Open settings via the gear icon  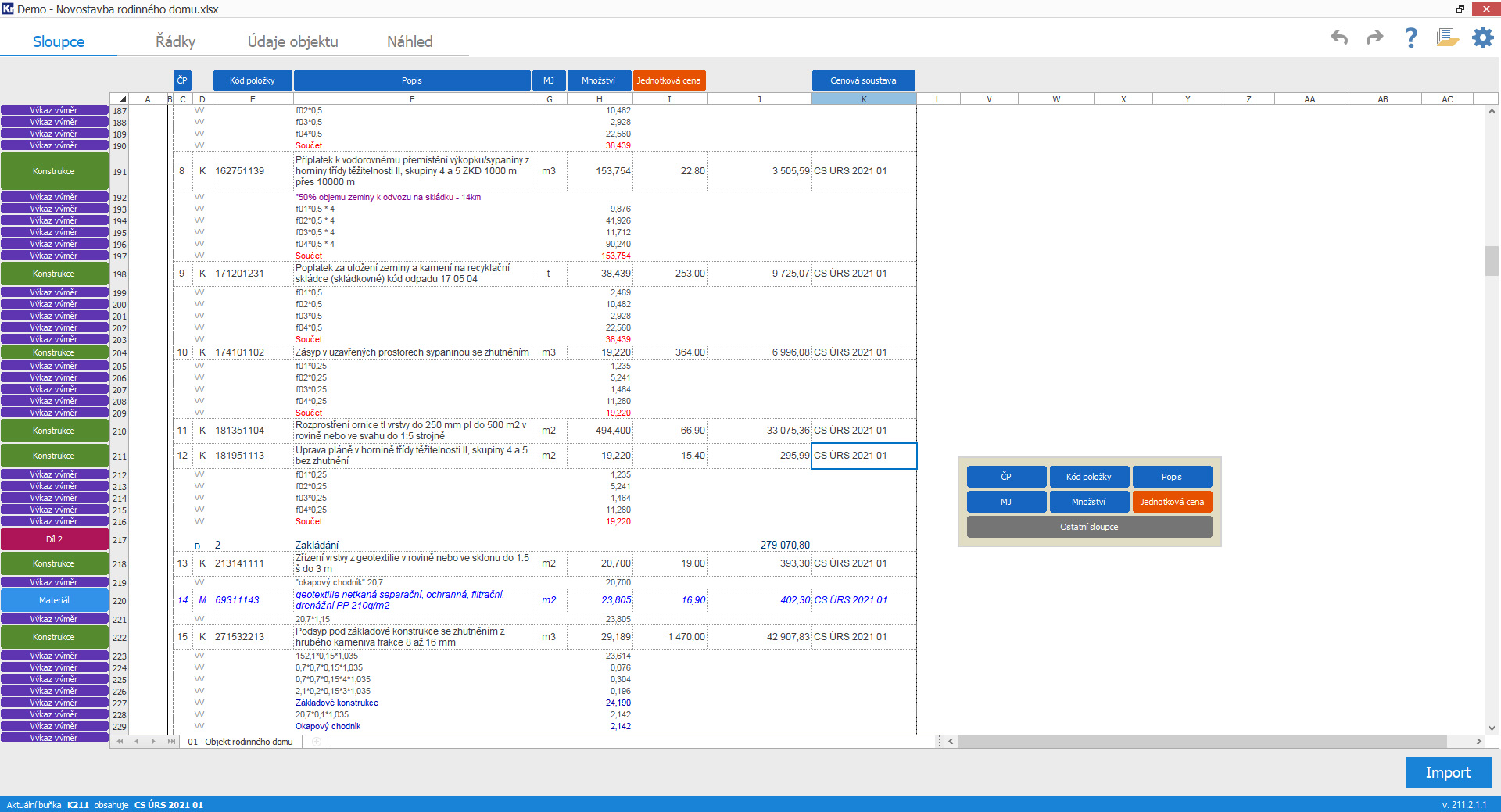click(1482, 38)
